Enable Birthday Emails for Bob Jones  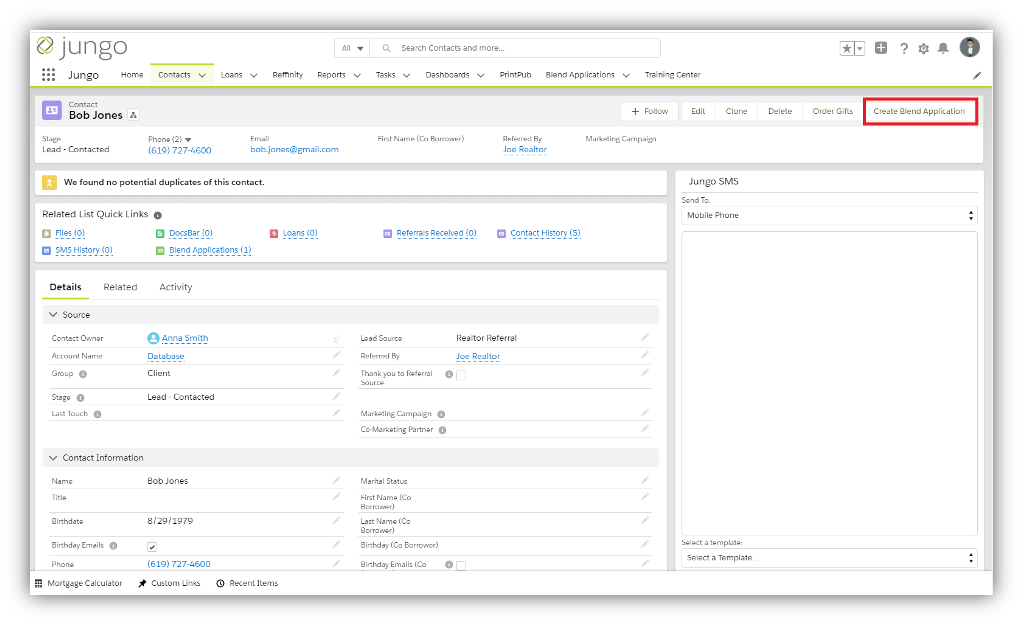point(153,546)
